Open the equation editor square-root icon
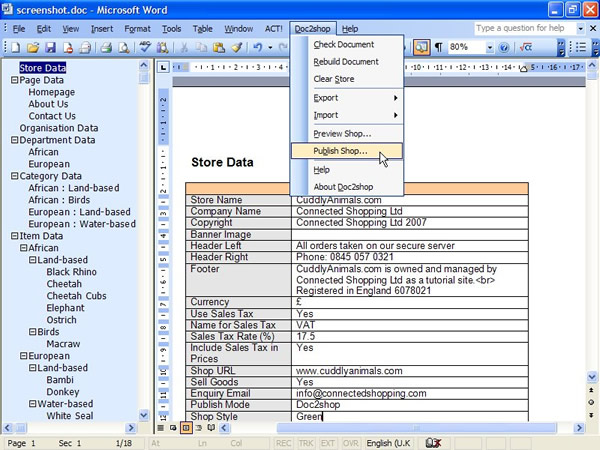The width and height of the screenshot is (600, 450). click(526, 47)
